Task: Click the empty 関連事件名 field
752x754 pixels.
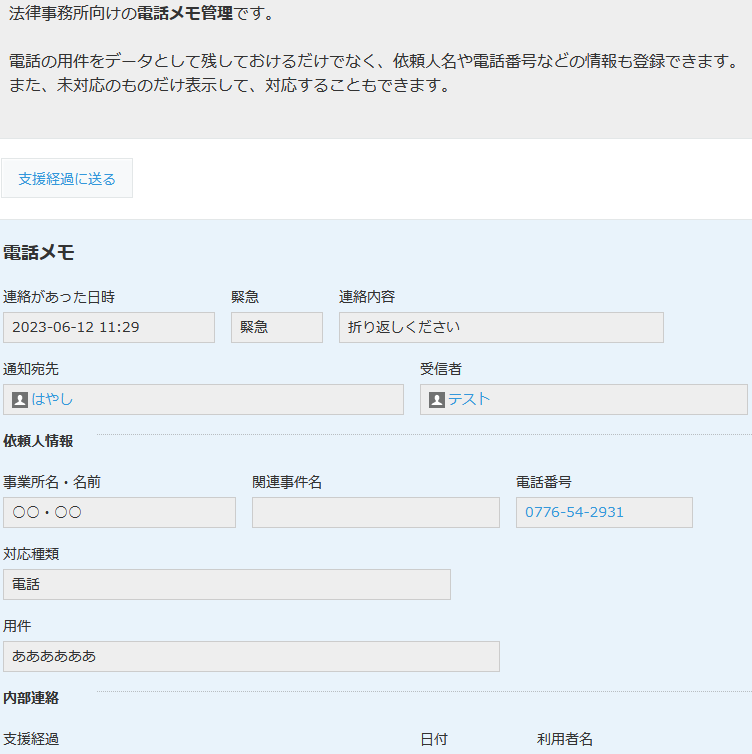Action: click(x=375, y=512)
